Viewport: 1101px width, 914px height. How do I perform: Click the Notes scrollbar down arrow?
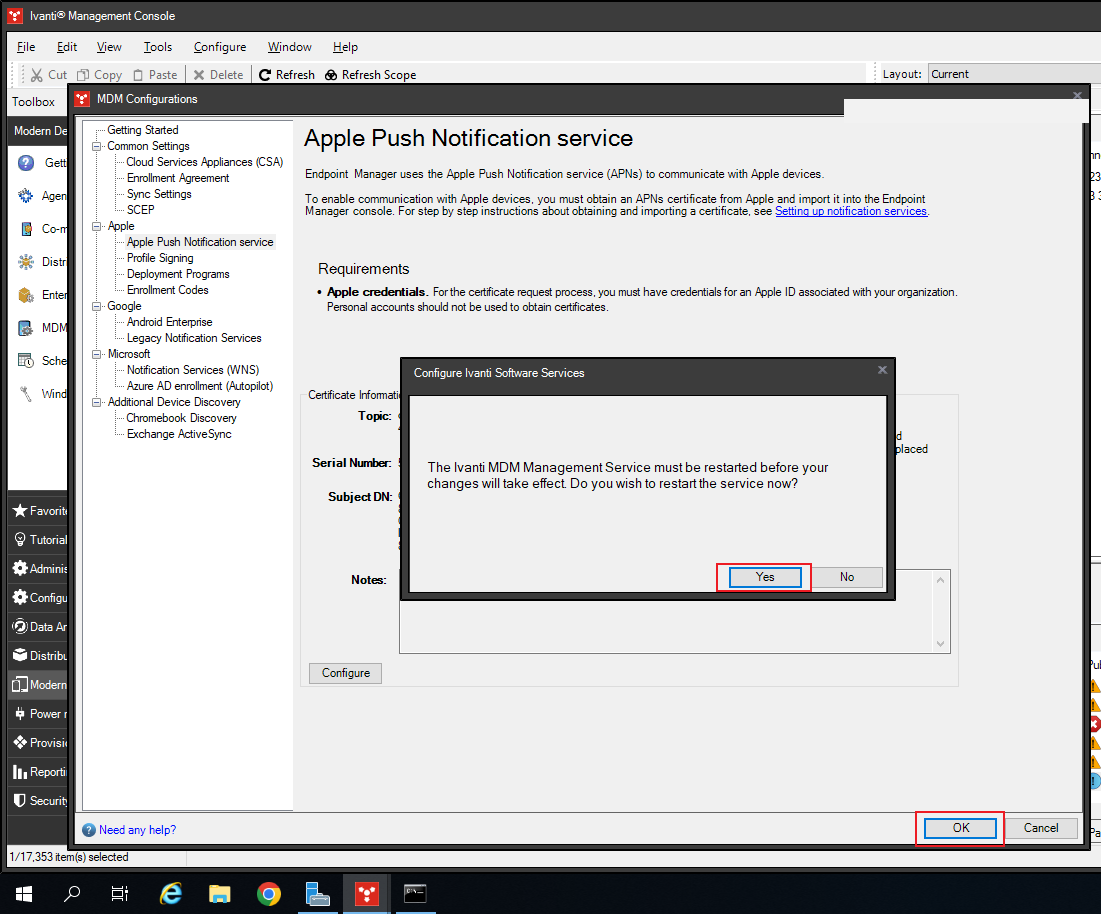940,644
